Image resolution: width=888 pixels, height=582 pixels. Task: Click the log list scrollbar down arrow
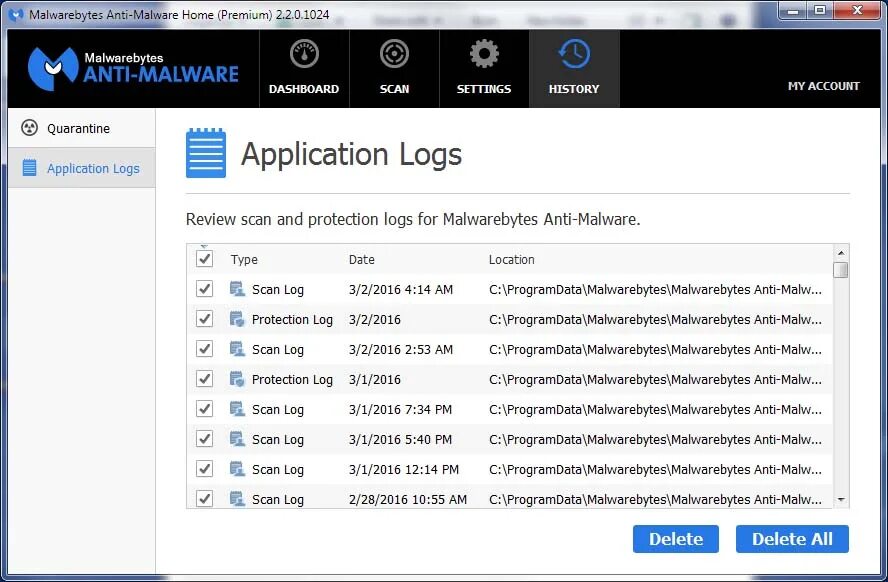(841, 499)
